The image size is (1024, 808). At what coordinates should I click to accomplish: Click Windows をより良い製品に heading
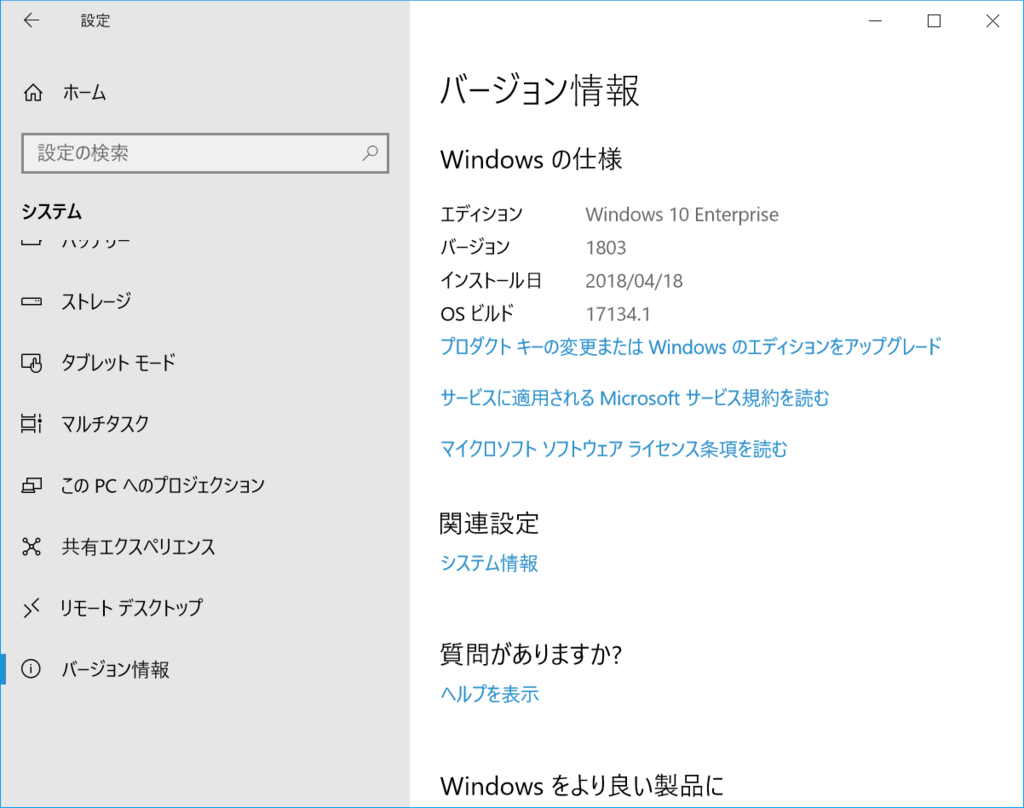582,786
